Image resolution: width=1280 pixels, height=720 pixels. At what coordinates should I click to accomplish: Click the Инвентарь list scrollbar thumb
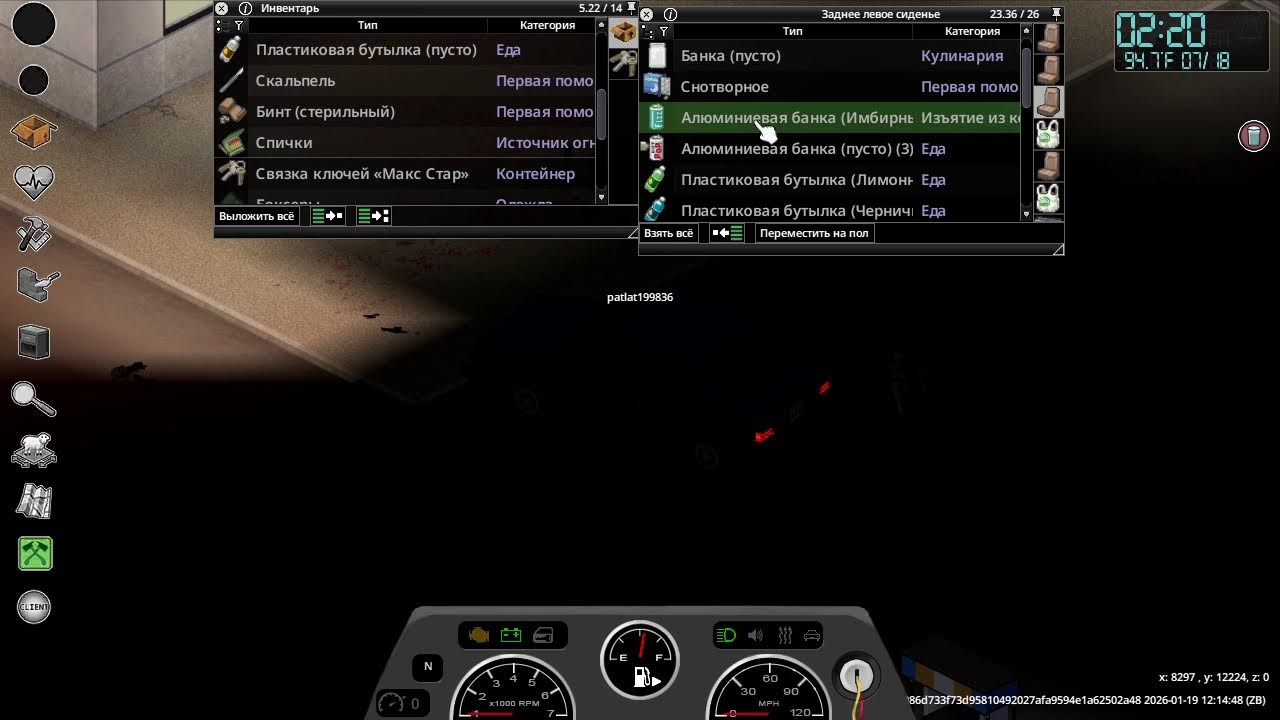(x=601, y=115)
